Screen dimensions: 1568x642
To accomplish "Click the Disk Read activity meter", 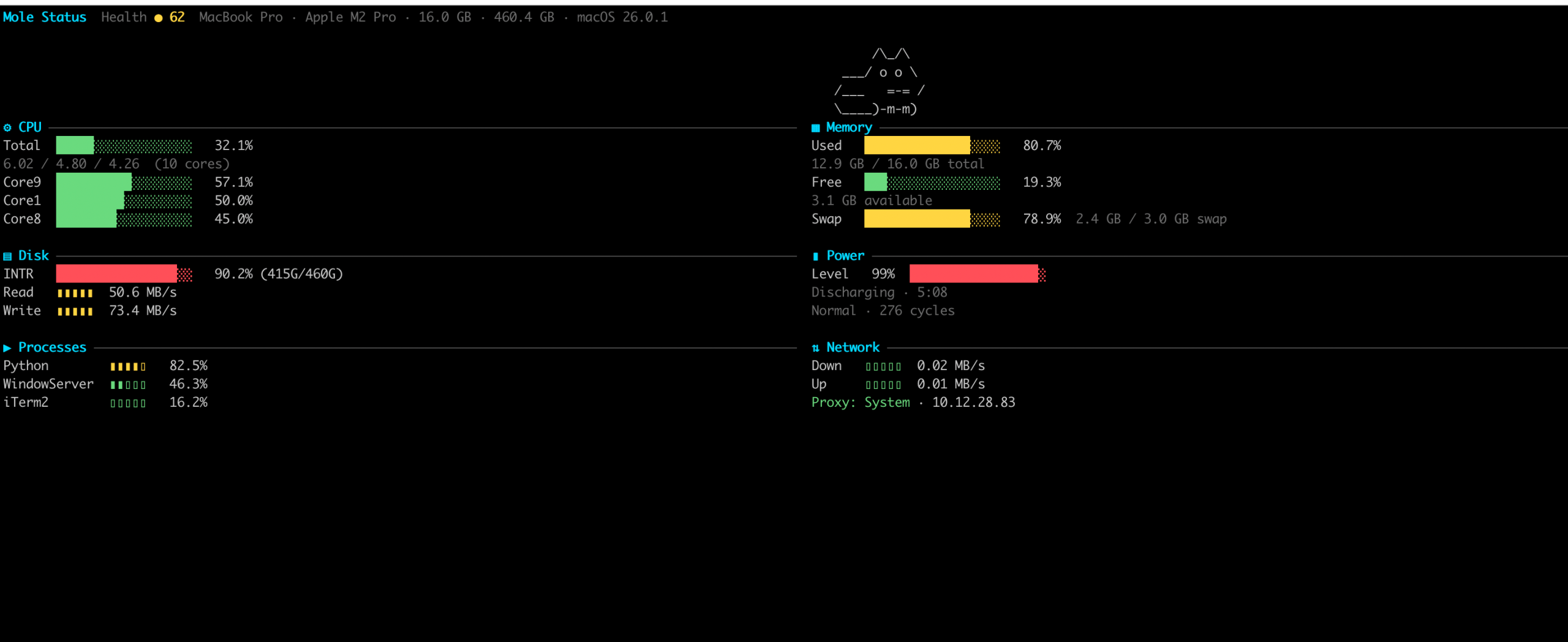I will 75,293.
